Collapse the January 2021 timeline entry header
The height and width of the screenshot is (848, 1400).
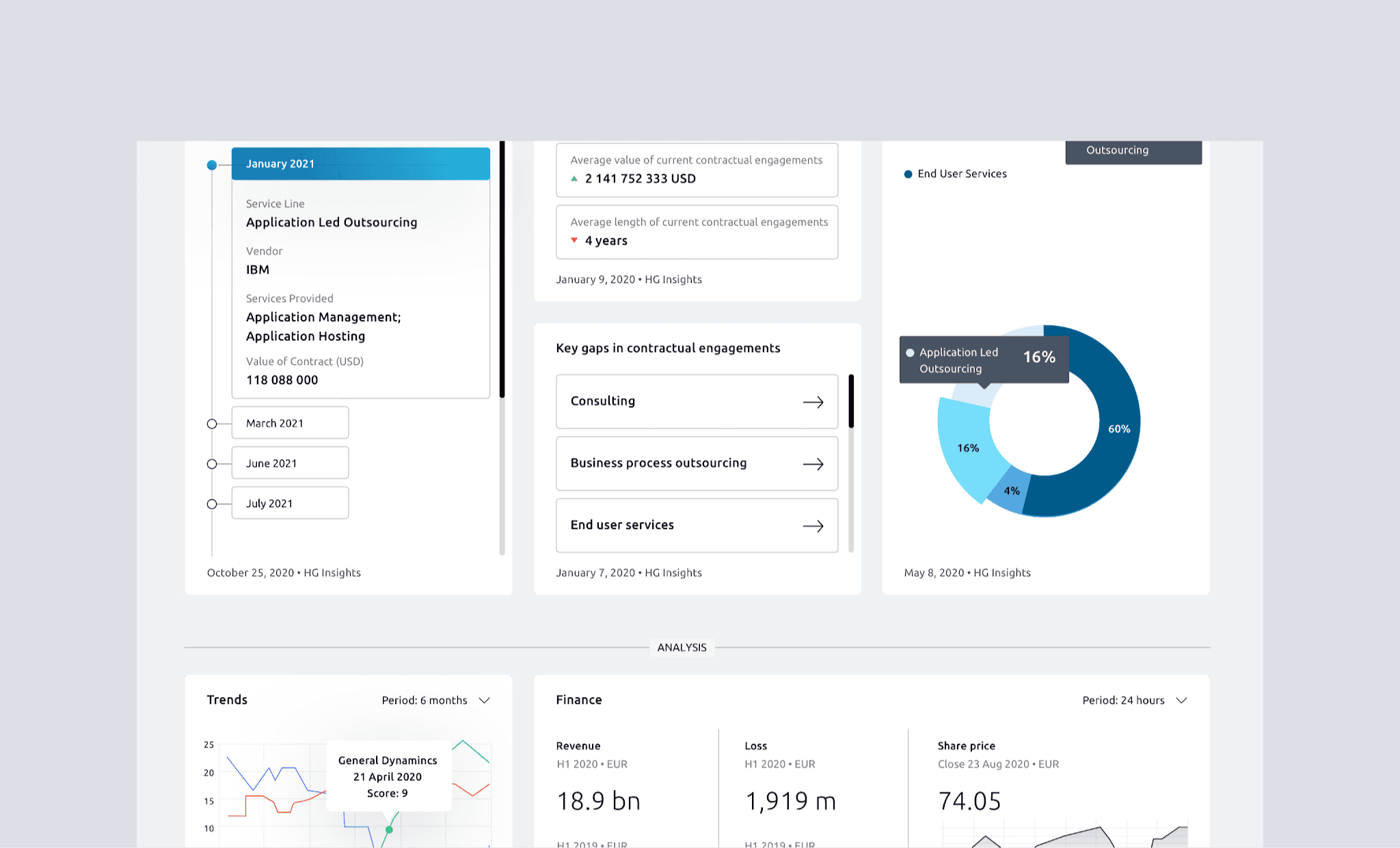(360, 164)
